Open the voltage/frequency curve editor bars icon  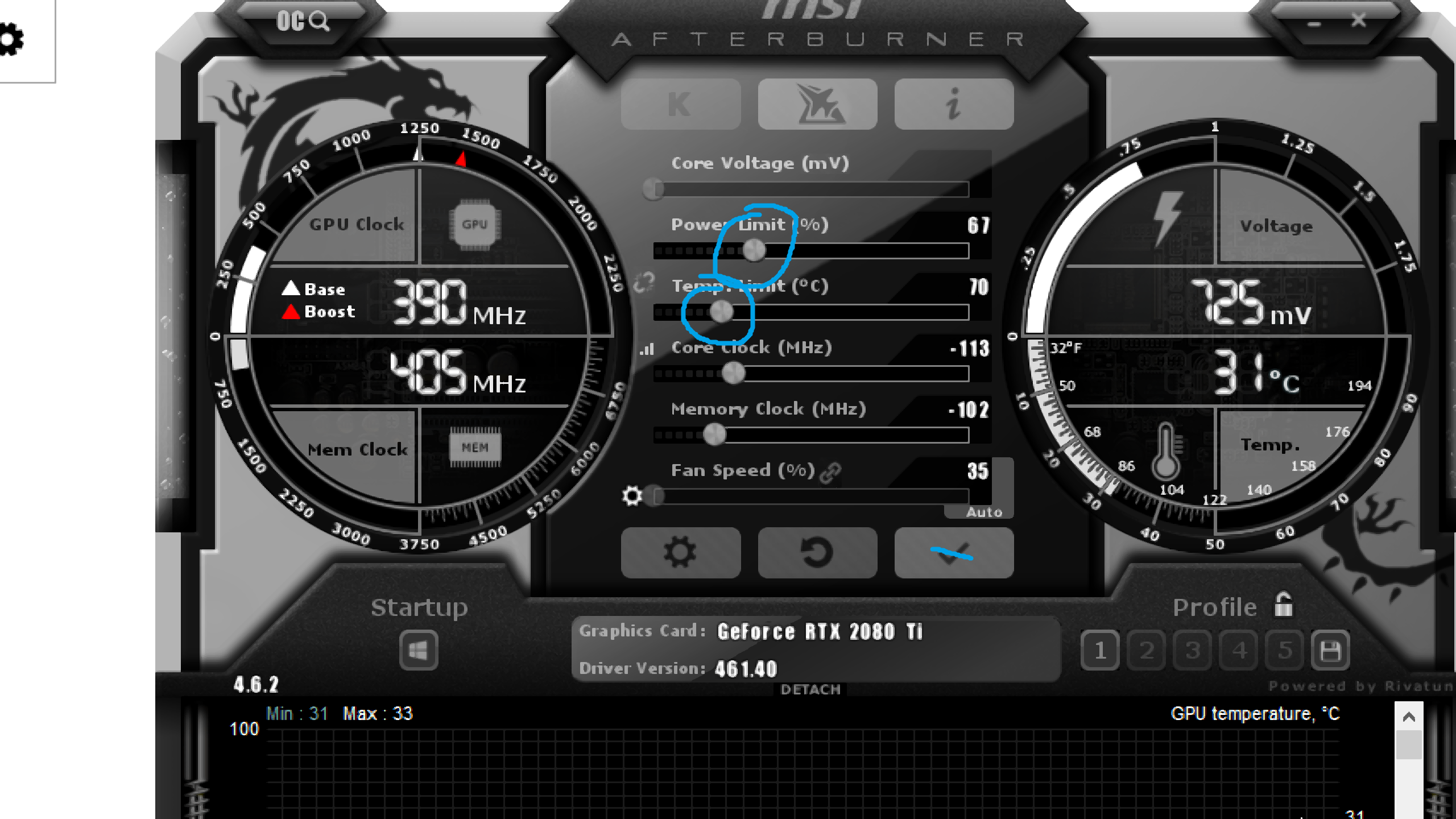[647, 349]
